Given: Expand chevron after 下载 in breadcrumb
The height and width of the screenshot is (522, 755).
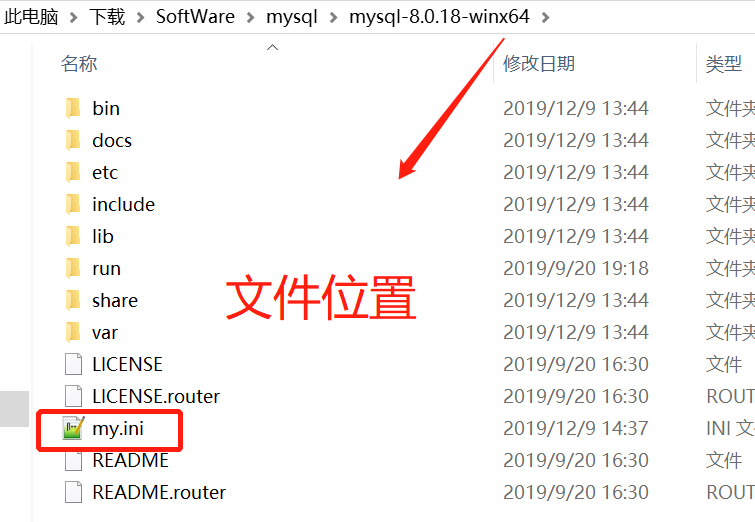Looking at the screenshot, I should [x=141, y=18].
